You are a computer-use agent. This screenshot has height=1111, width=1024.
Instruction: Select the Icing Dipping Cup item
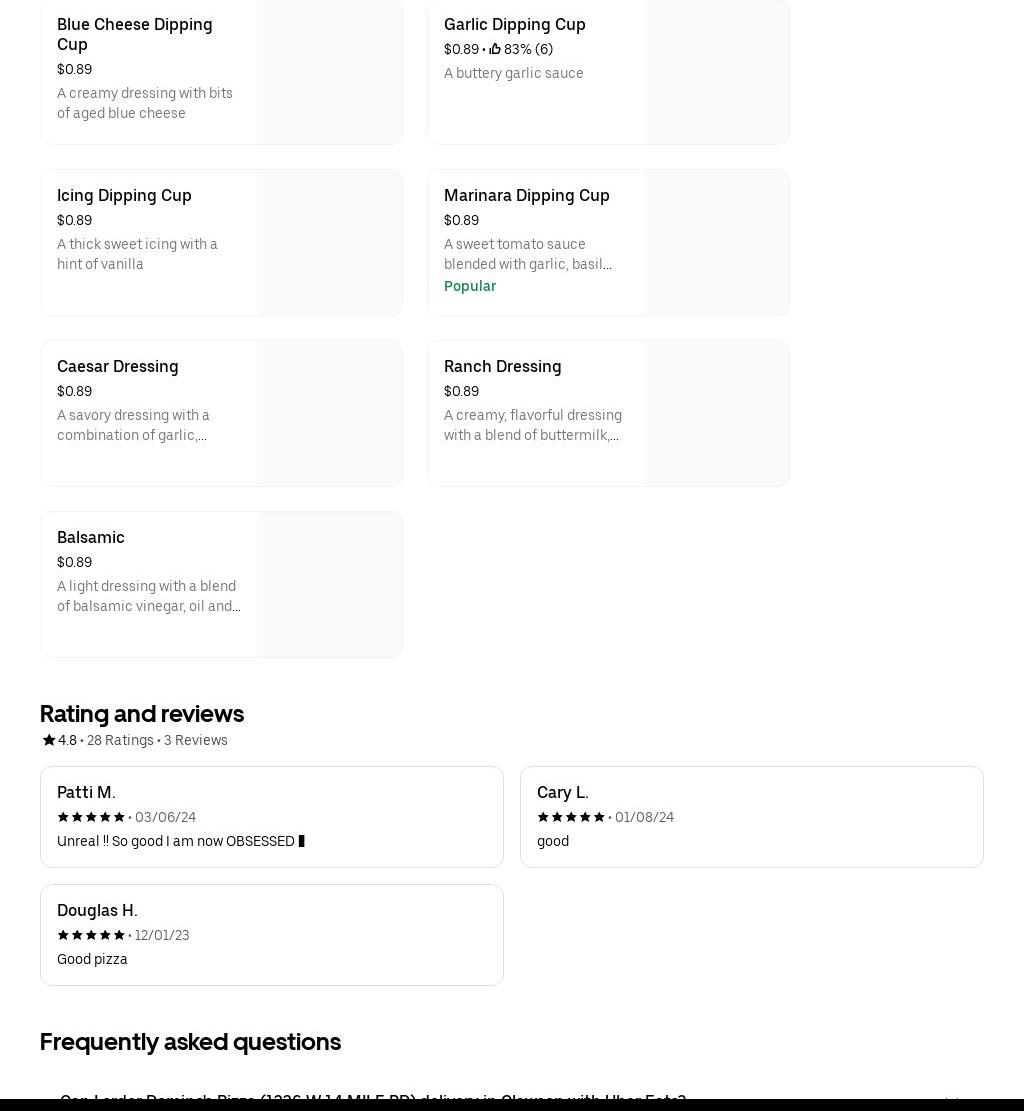click(124, 196)
